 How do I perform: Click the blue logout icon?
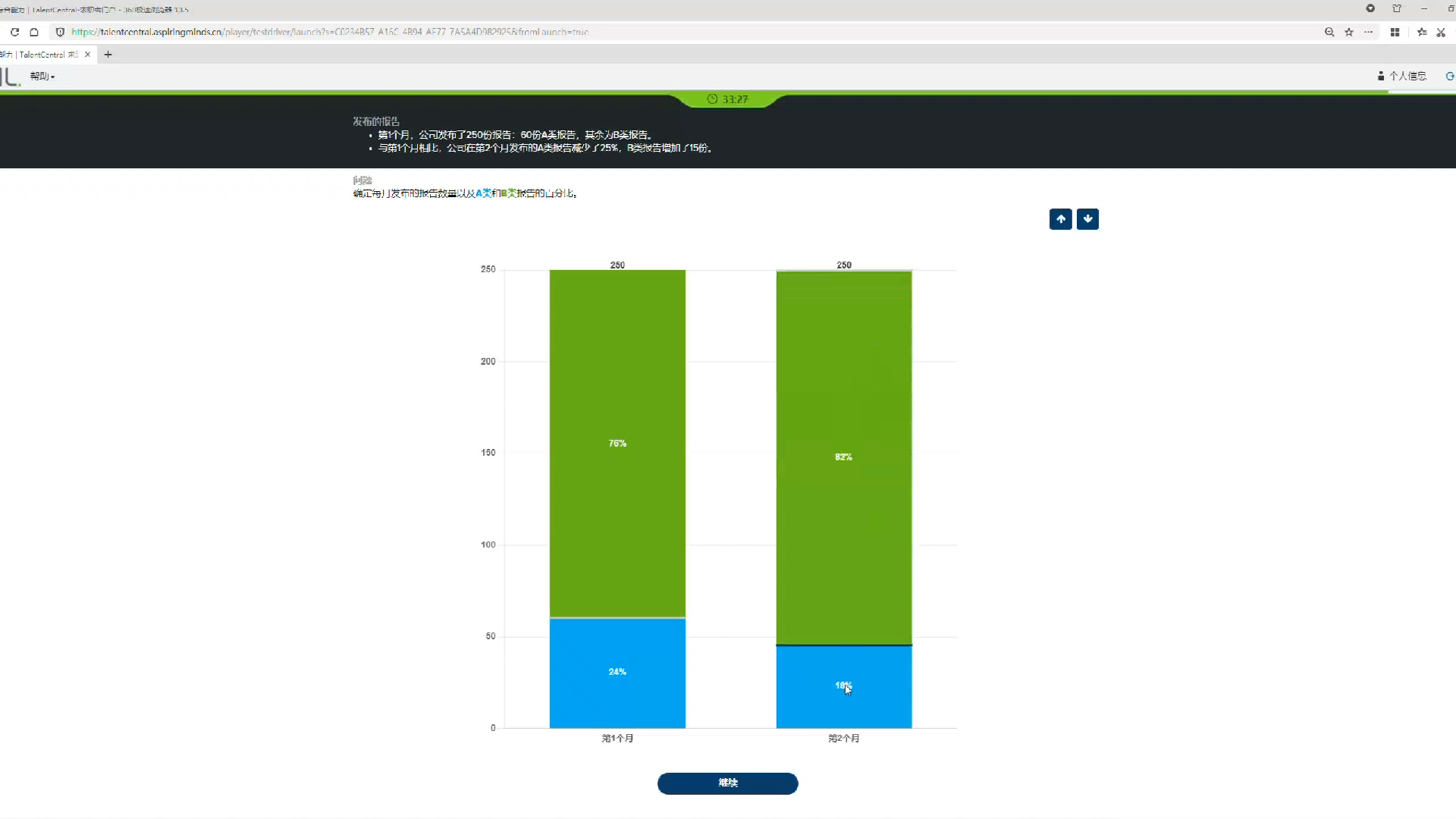coord(1450,76)
